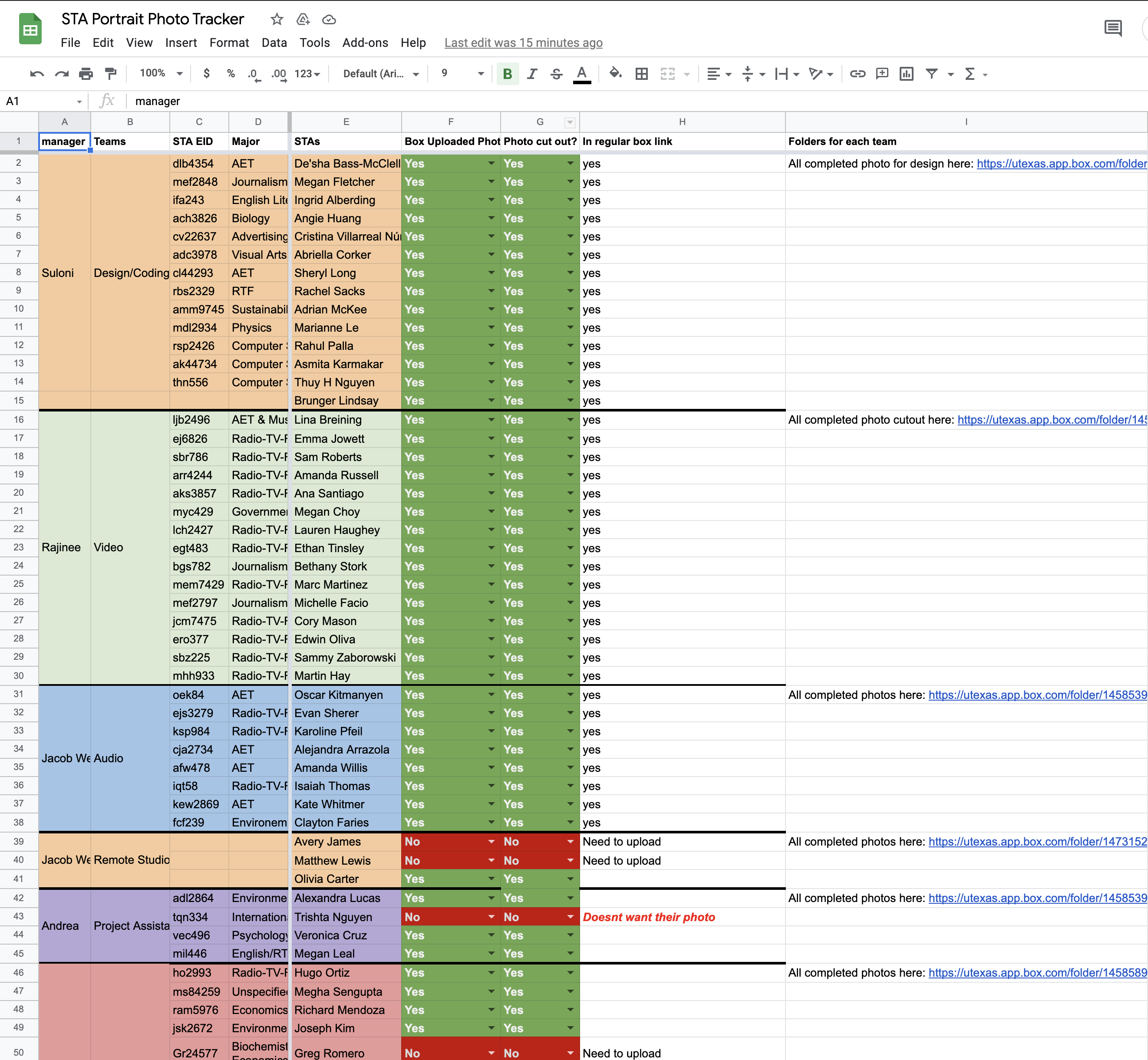Screen dimensions: 1148x1060
Task: Click 'Last edit was 15 minutes ago' link
Action: tap(523, 43)
